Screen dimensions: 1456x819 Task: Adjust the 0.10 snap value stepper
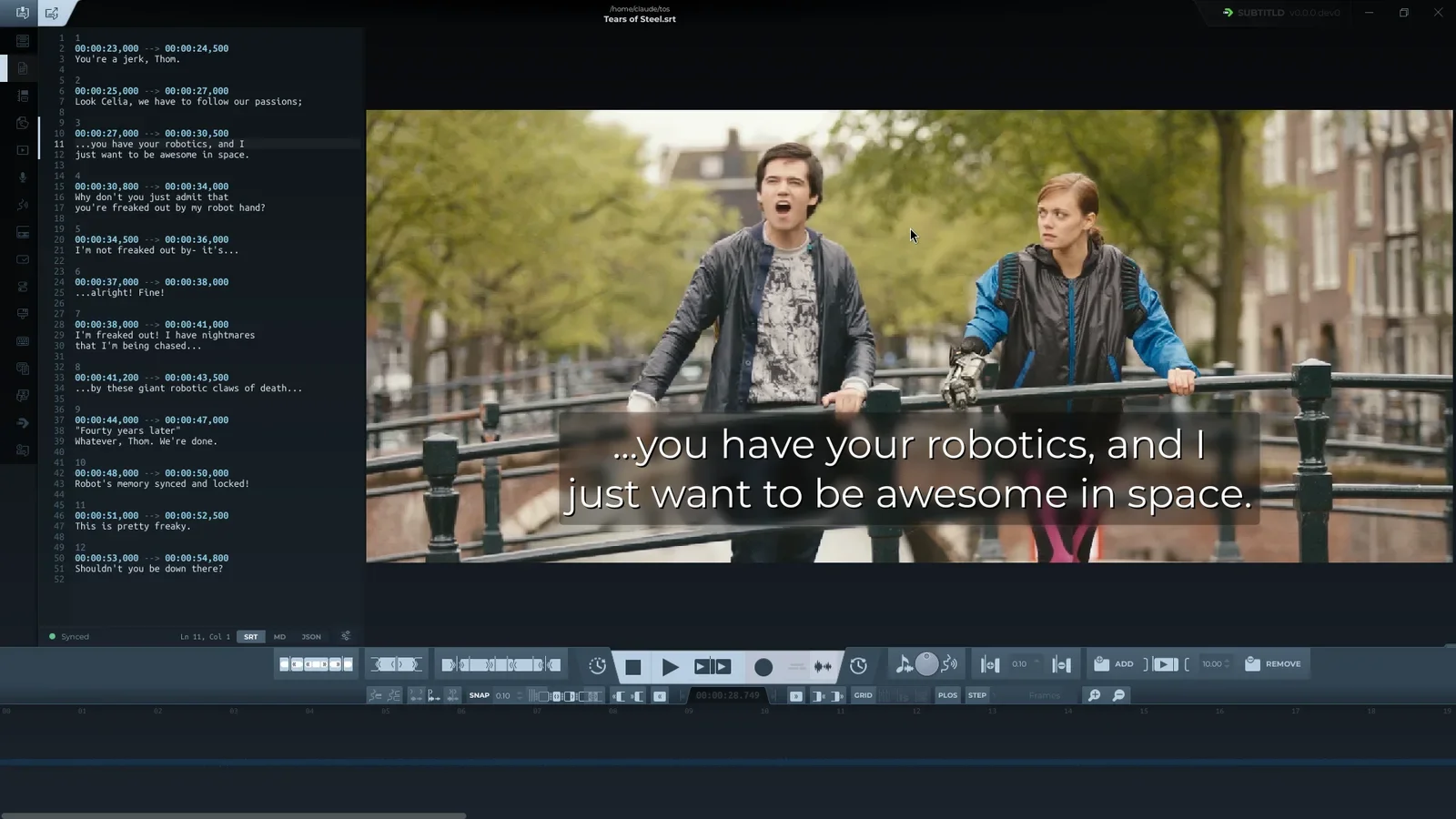(520, 695)
